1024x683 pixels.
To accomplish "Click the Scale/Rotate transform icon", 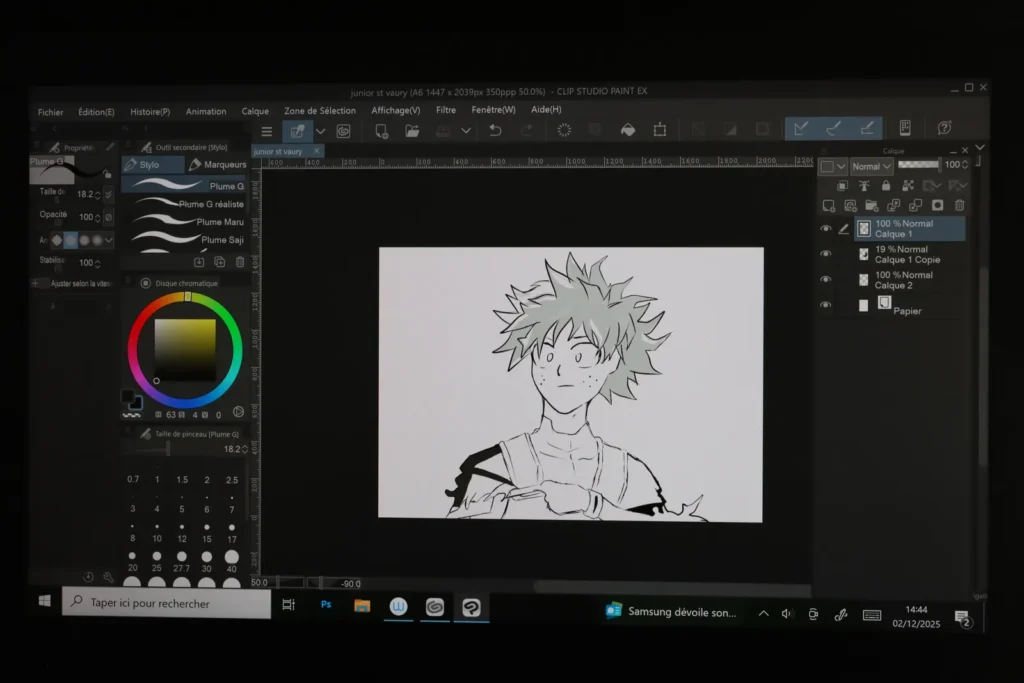I will pyautogui.click(x=660, y=129).
